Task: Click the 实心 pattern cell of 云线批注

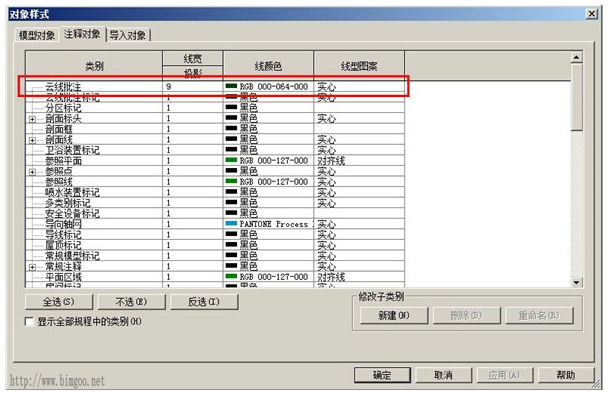Action: tap(359, 86)
